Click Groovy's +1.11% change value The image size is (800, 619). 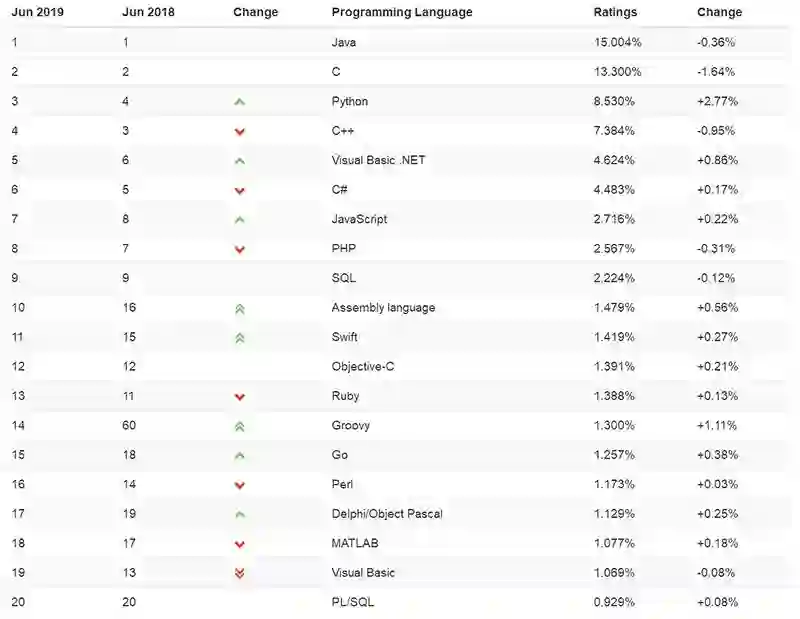717,426
